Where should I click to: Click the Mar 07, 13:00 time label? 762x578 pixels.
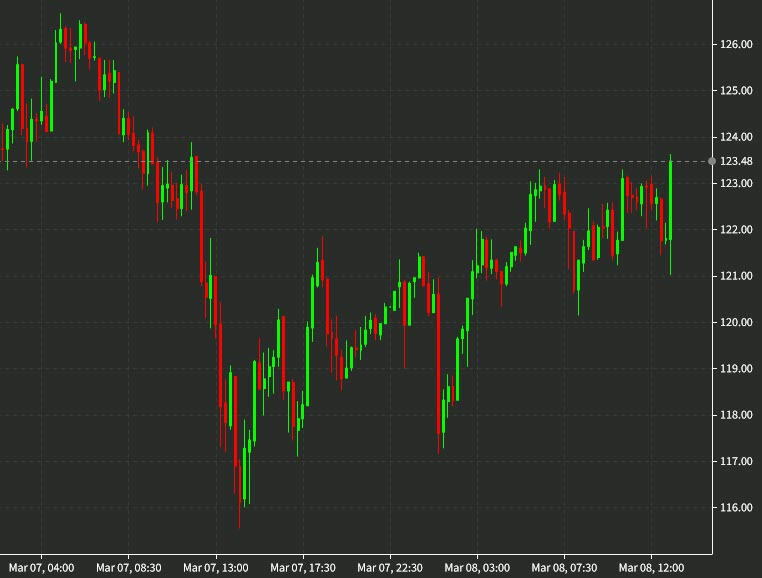tap(217, 568)
